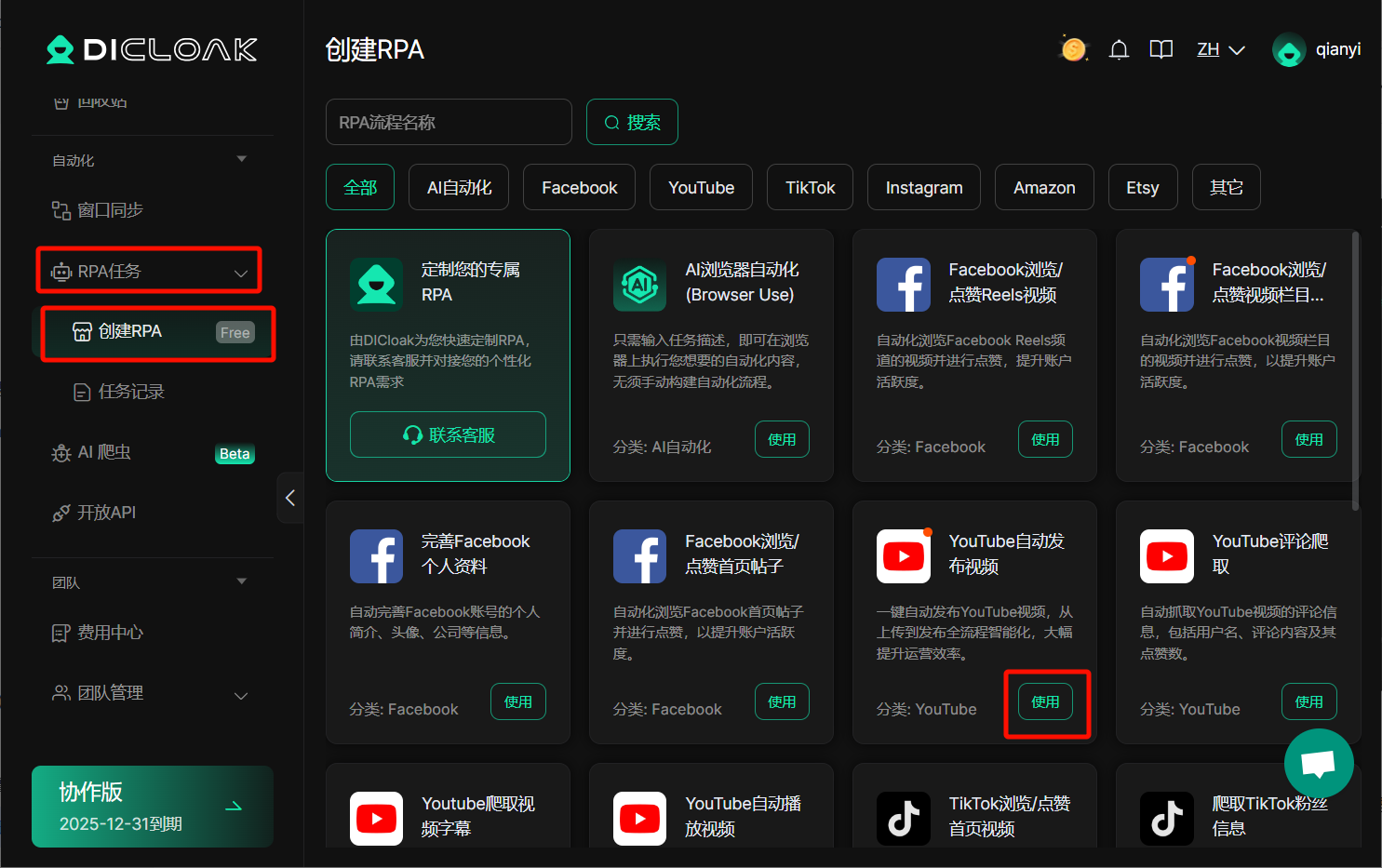
Task: Click the custom RPA card logo
Action: [x=377, y=284]
